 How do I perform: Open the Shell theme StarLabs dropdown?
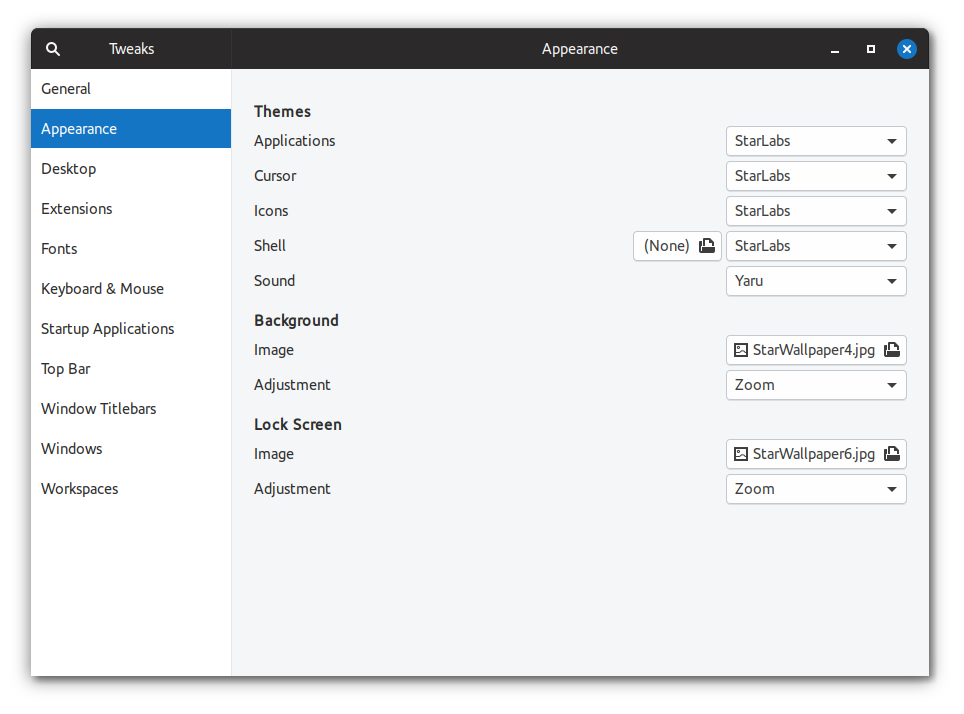tap(816, 247)
